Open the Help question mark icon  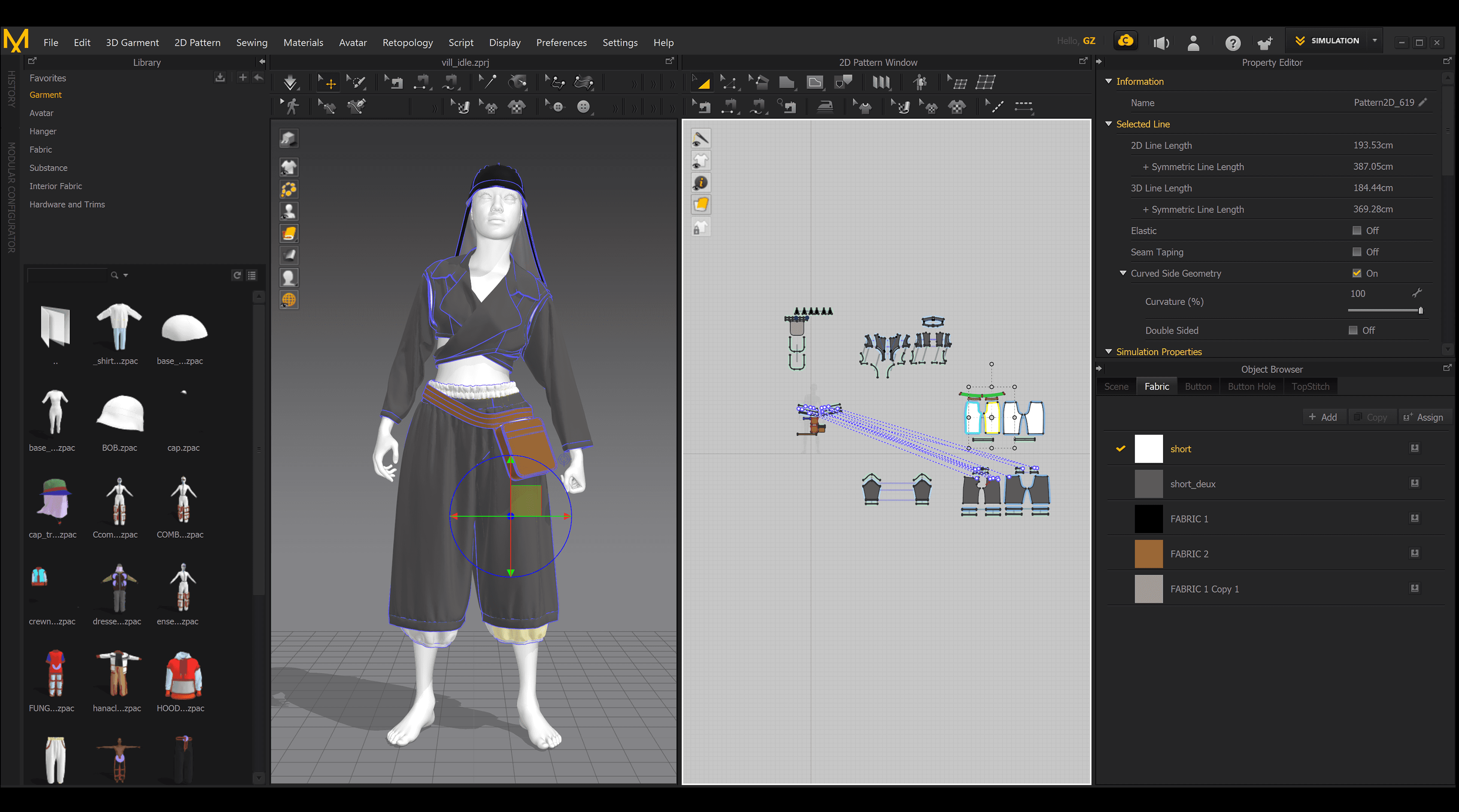(x=1232, y=42)
